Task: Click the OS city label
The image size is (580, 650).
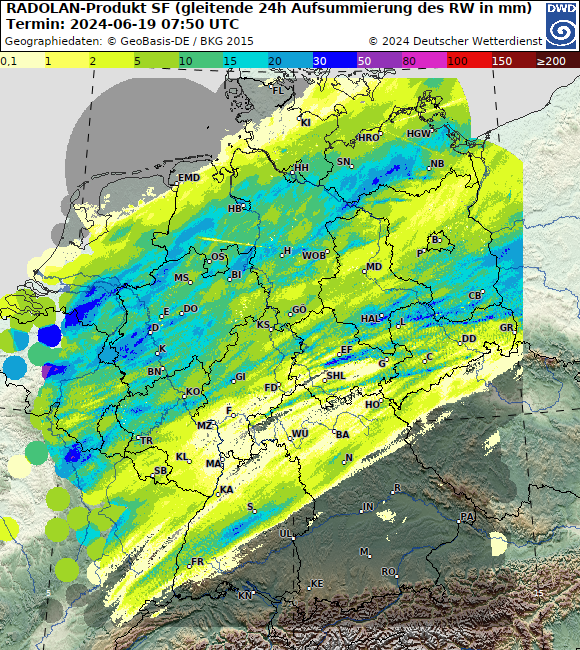Action: (x=218, y=257)
